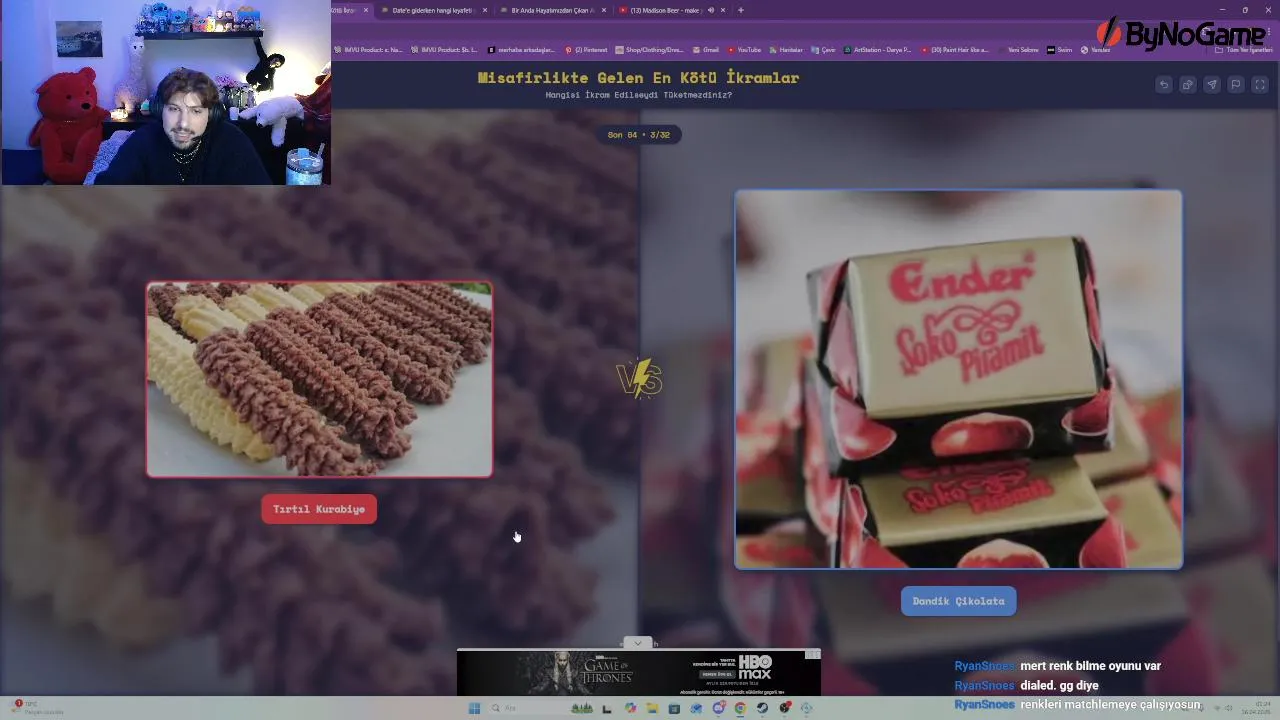Screen dimensions: 1280x720
Task: Open the merhaba arkadaşlar bookmark
Action: [x=521, y=50]
